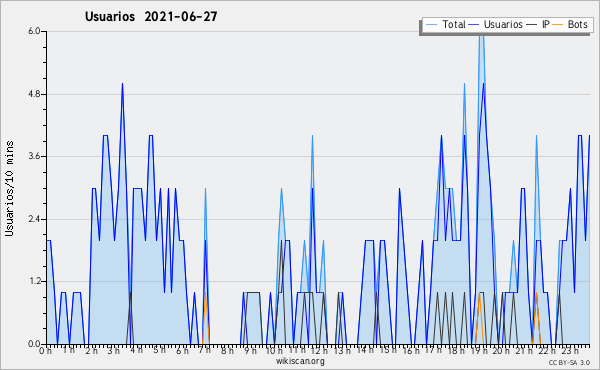Click the '14 h' x-axis label
Image resolution: width=600 pixels, height=370 pixels.
tap(365, 350)
